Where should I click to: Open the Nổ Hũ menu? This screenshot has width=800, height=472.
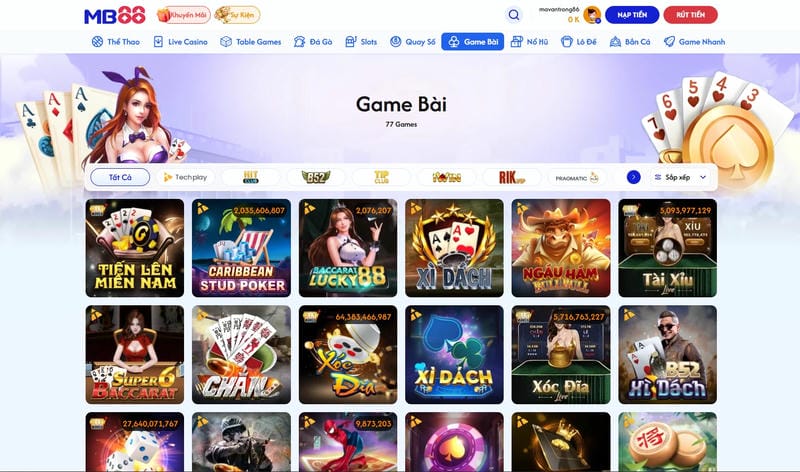click(530, 42)
